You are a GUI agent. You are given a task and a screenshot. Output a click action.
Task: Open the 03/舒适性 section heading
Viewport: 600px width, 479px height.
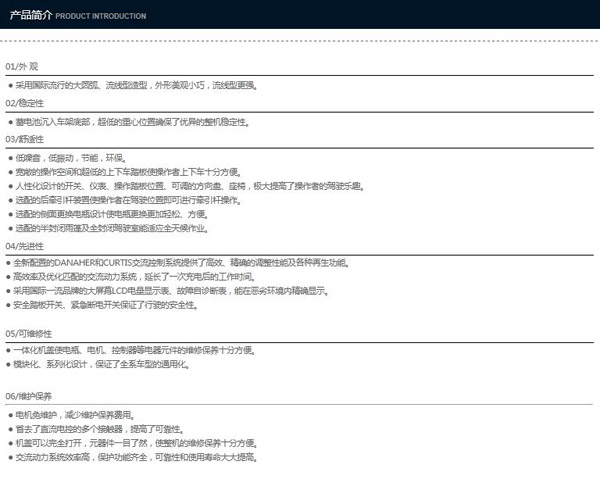coord(24,139)
